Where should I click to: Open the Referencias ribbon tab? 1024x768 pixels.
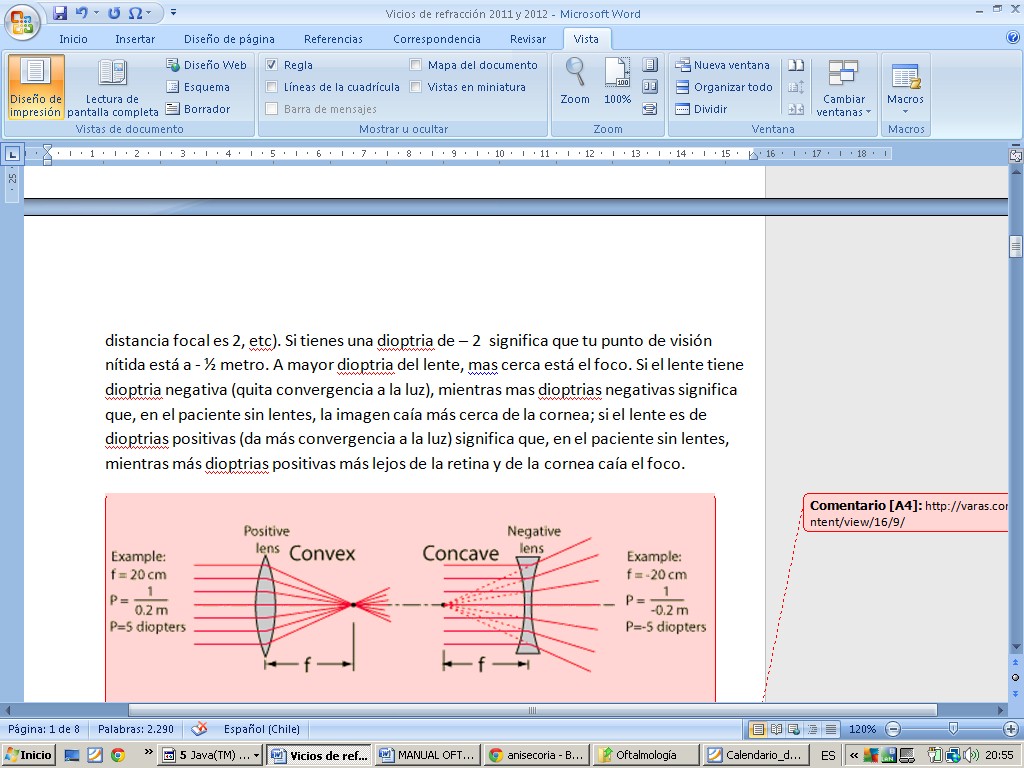[x=333, y=39]
